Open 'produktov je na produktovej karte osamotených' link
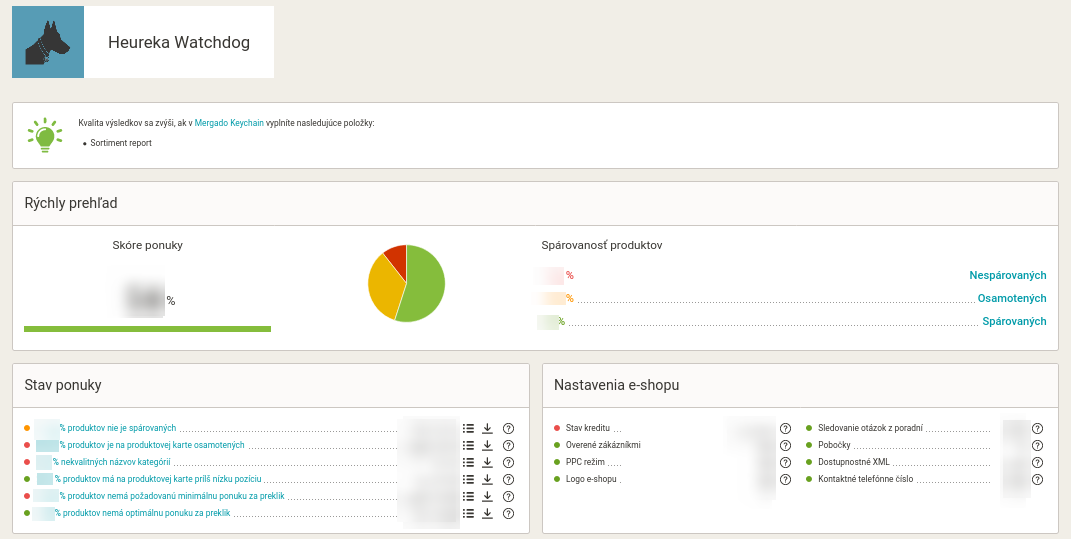Screen dimensions: 1071x539 [152, 445]
